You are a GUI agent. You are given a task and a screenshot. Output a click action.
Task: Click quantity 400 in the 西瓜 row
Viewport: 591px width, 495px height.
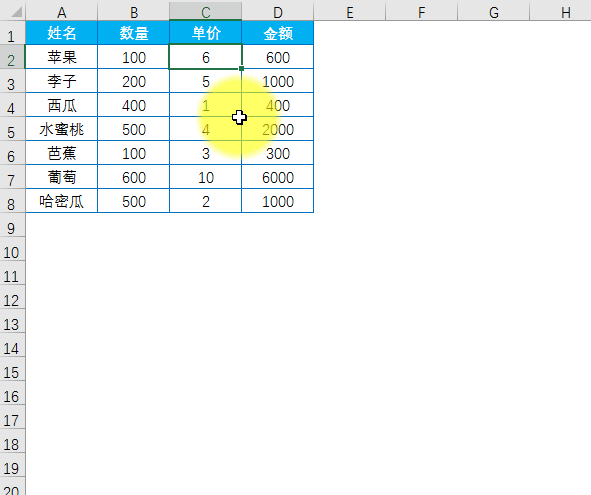click(x=133, y=105)
